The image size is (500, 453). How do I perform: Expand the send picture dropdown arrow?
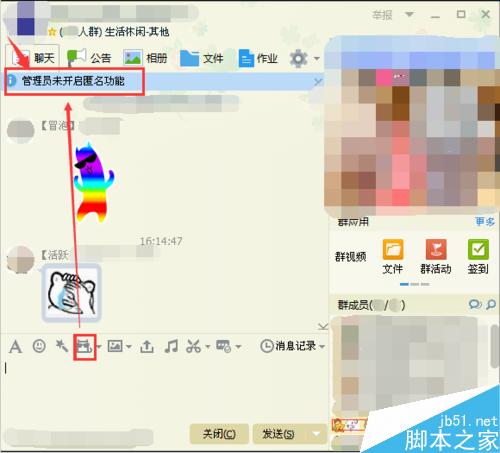coord(129,347)
